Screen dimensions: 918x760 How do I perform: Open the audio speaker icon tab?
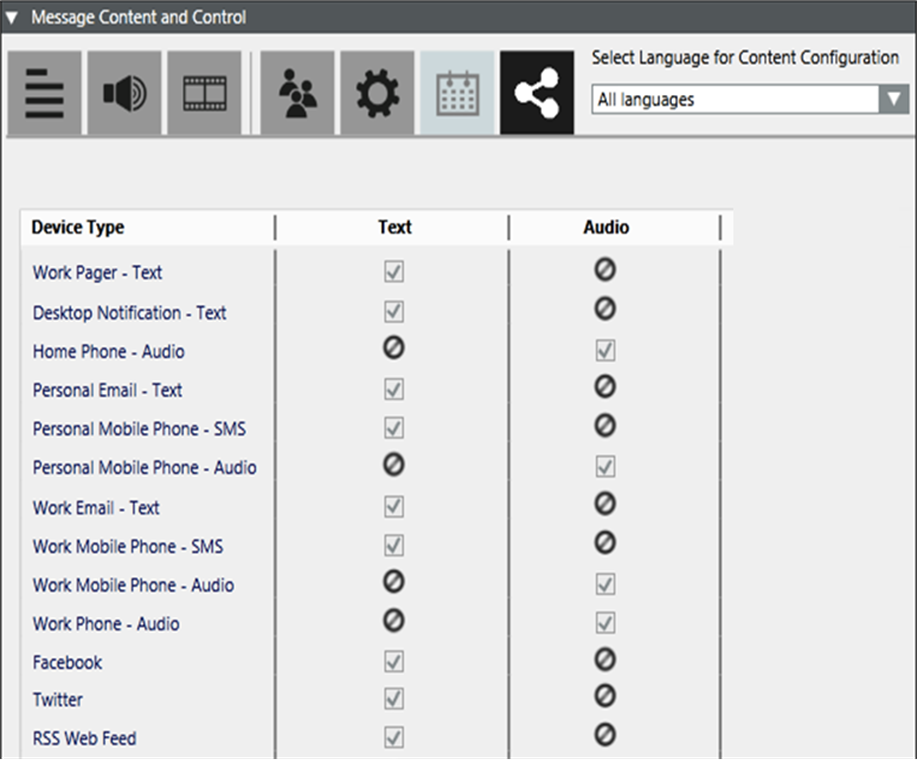124,93
